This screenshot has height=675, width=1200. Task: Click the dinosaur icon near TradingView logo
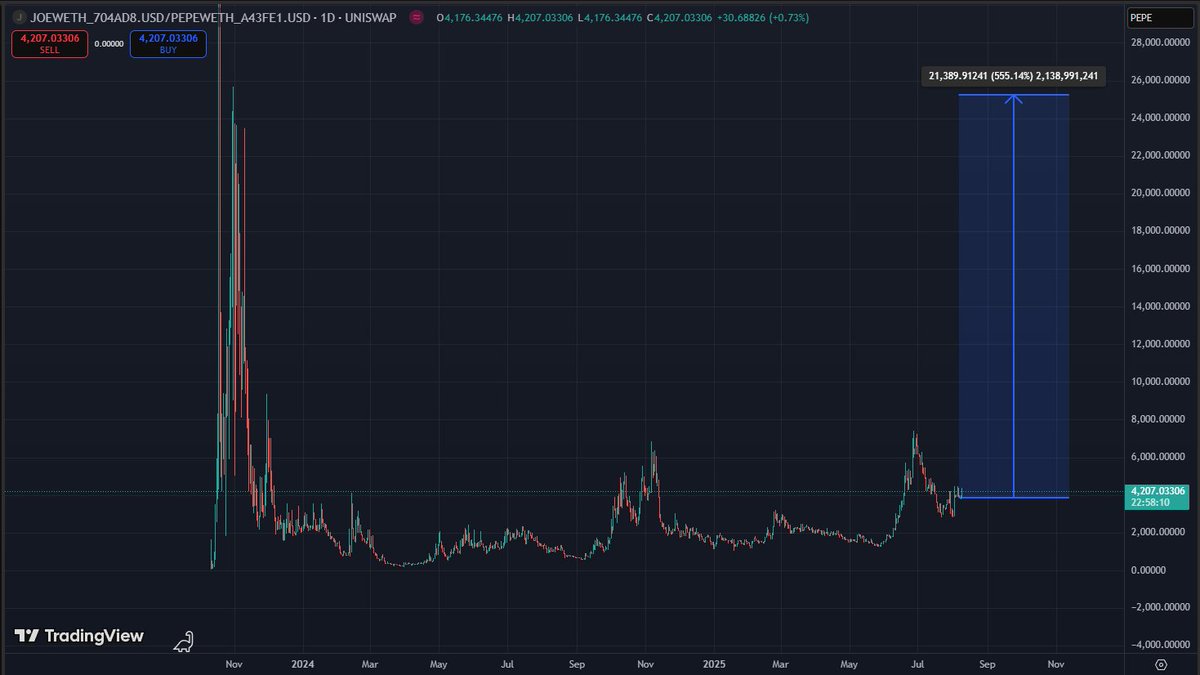point(184,642)
